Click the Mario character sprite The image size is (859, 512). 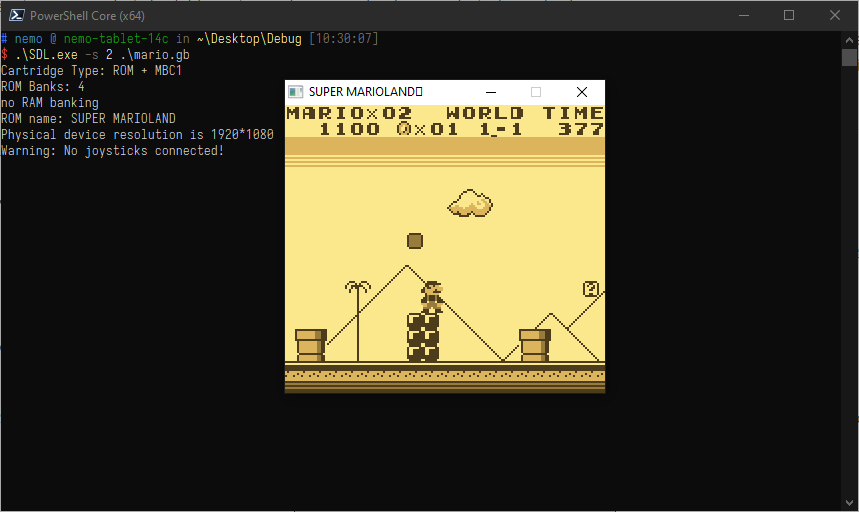pos(431,297)
